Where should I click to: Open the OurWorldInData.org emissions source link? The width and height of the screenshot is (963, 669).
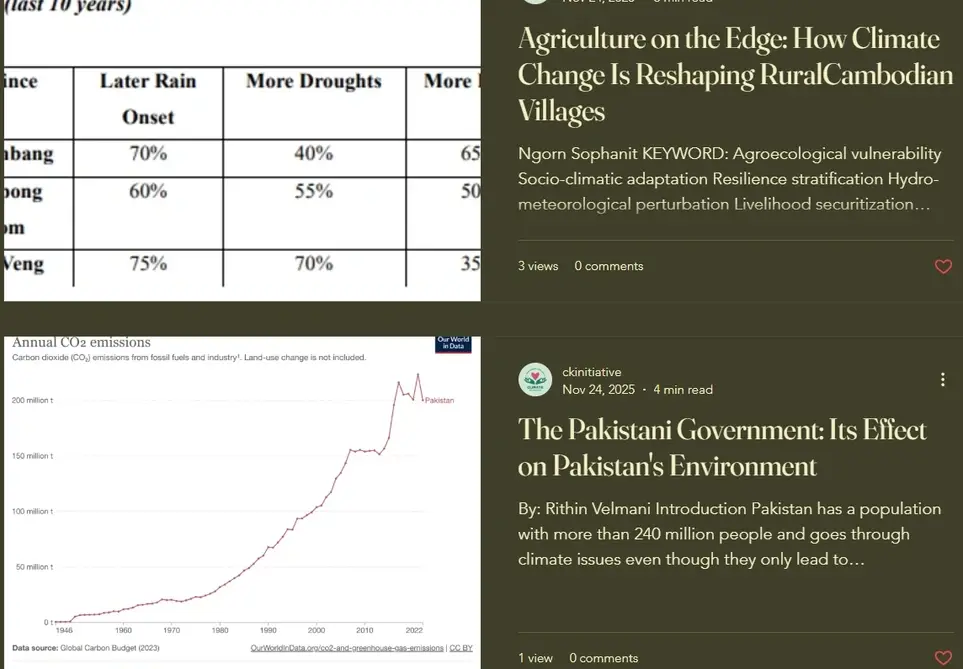347,648
